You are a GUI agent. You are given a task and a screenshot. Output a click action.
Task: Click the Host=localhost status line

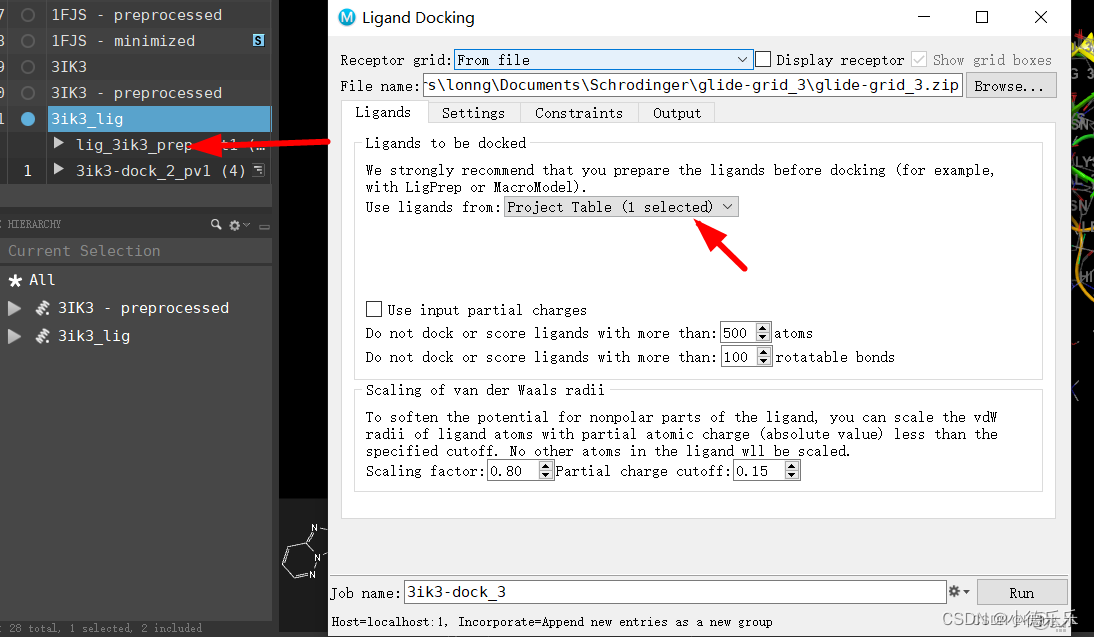(x=552, y=622)
